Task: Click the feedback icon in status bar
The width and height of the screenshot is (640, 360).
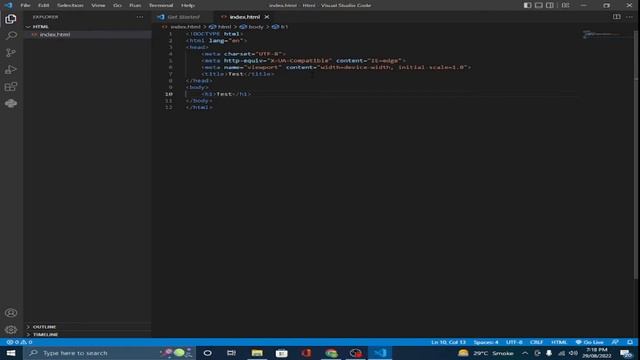Action: click(x=615, y=342)
